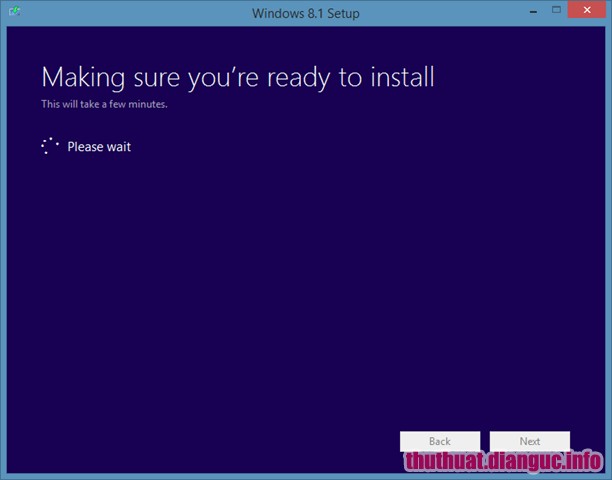This screenshot has height=480, width=612.
Task: Maximize the Windows 8.1 Setup window
Action: [x=556, y=10]
